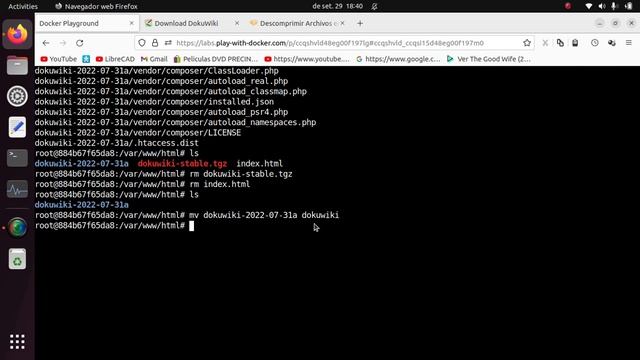Open System Monitor from the dock
This screenshot has width=640, height=360.
pyautogui.click(x=17, y=189)
